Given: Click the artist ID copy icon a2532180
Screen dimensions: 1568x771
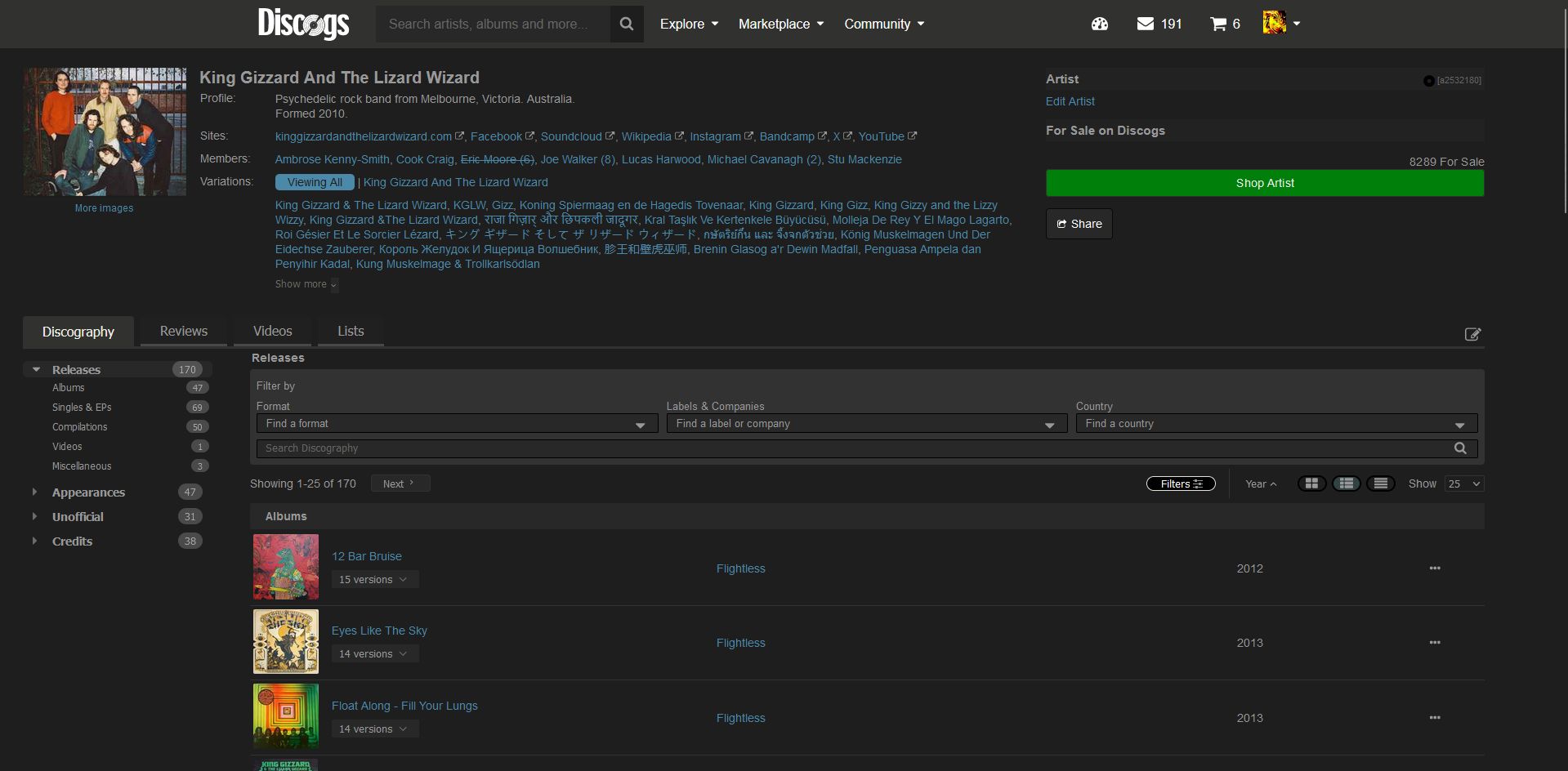Looking at the screenshot, I should pos(1428,80).
